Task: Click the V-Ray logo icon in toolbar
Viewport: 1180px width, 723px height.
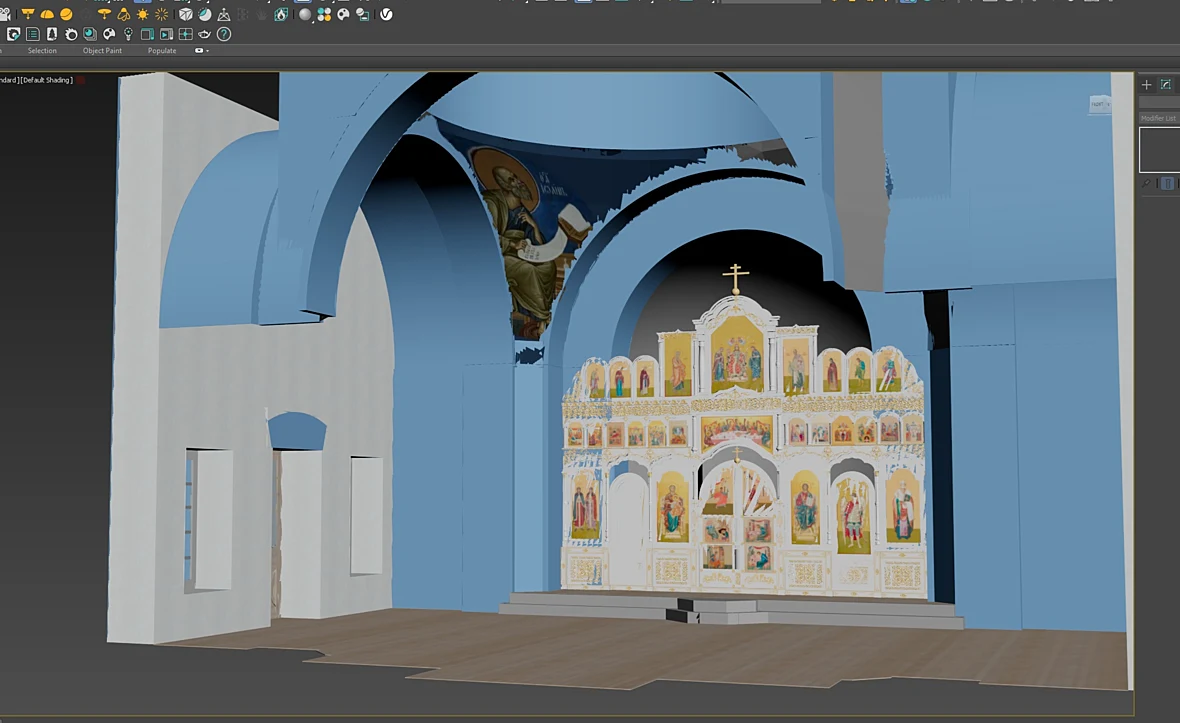Action: click(x=386, y=14)
